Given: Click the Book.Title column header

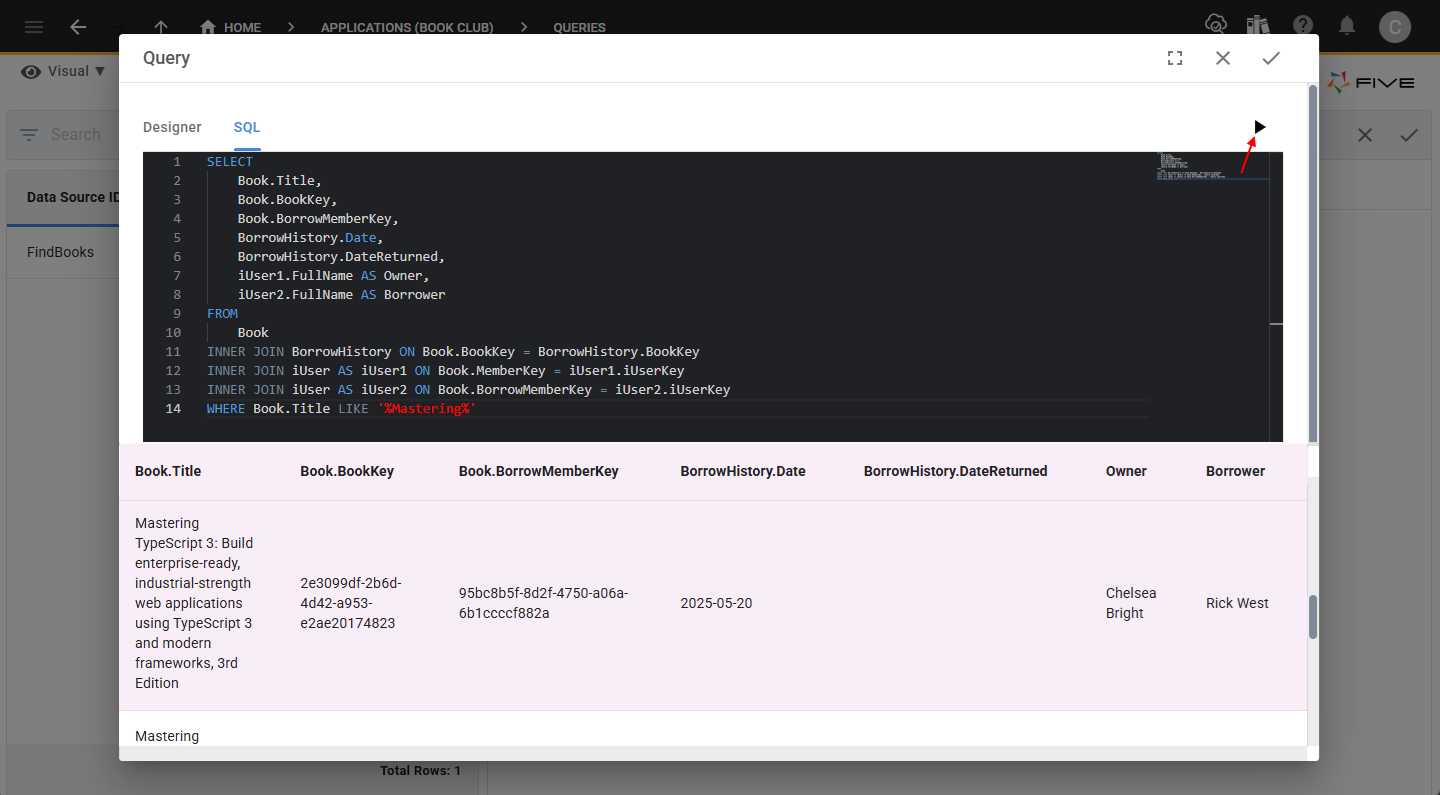Looking at the screenshot, I should [168, 471].
